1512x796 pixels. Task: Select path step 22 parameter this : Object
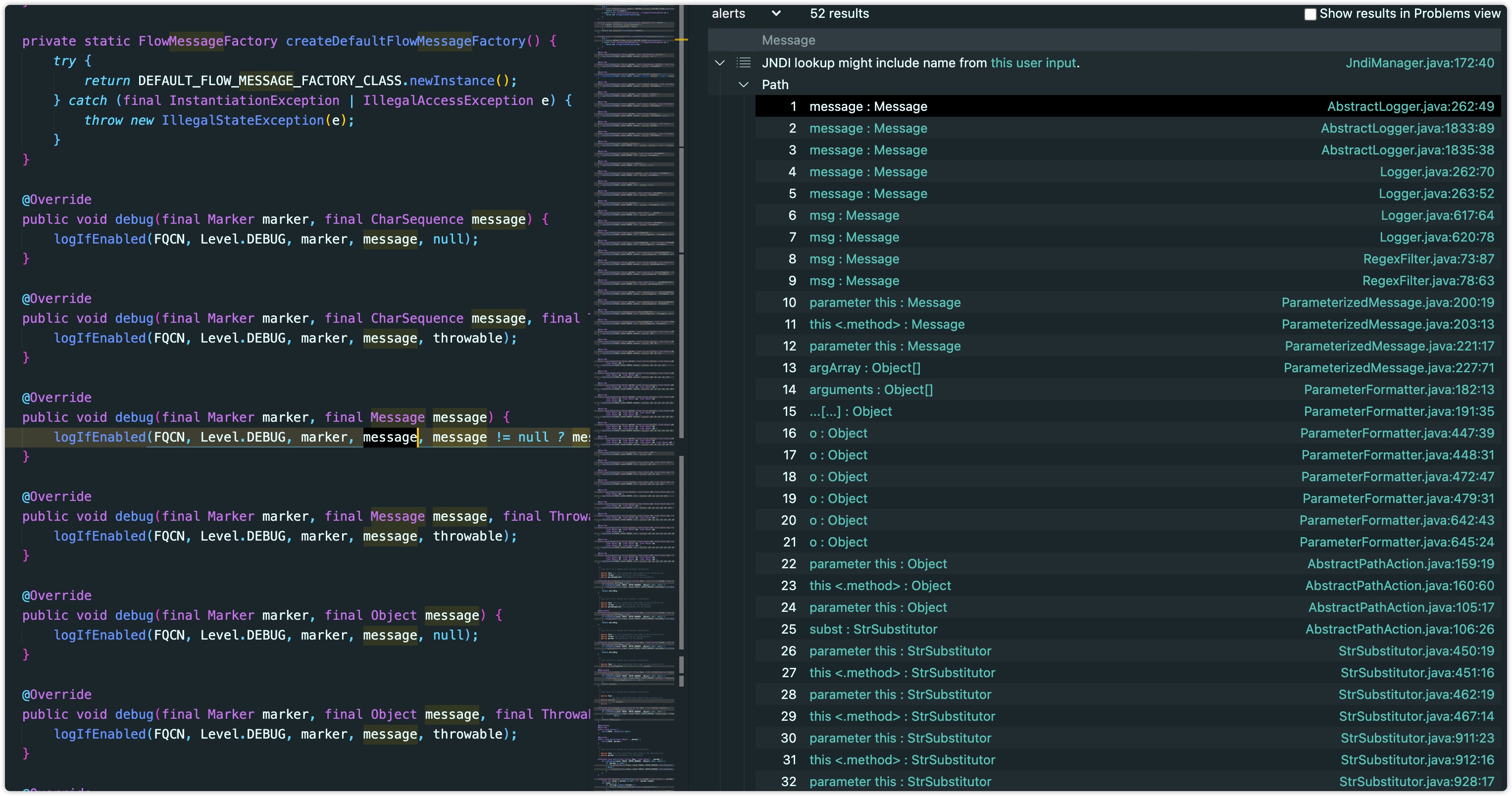(1127, 563)
